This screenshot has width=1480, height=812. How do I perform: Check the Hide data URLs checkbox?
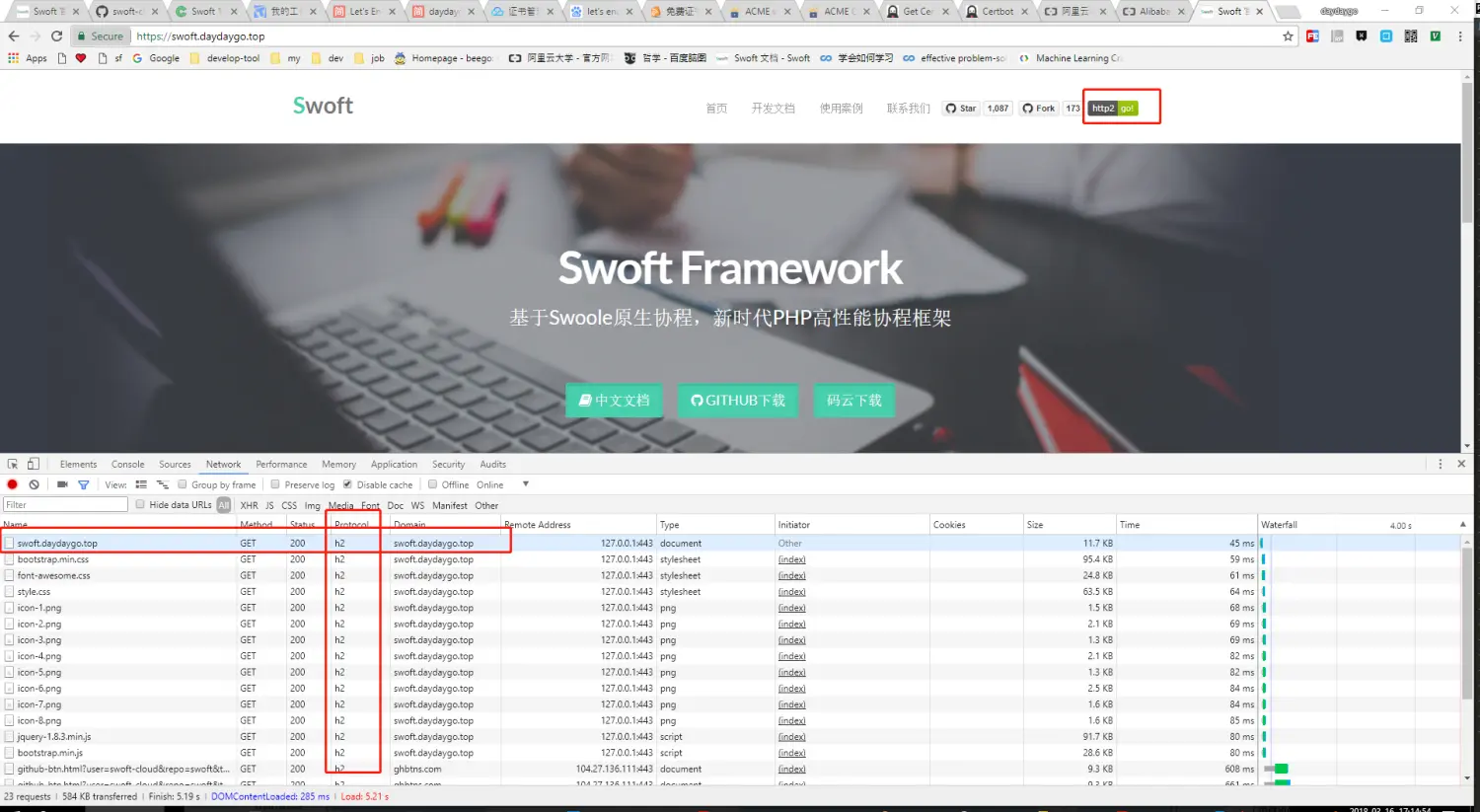pos(140,504)
